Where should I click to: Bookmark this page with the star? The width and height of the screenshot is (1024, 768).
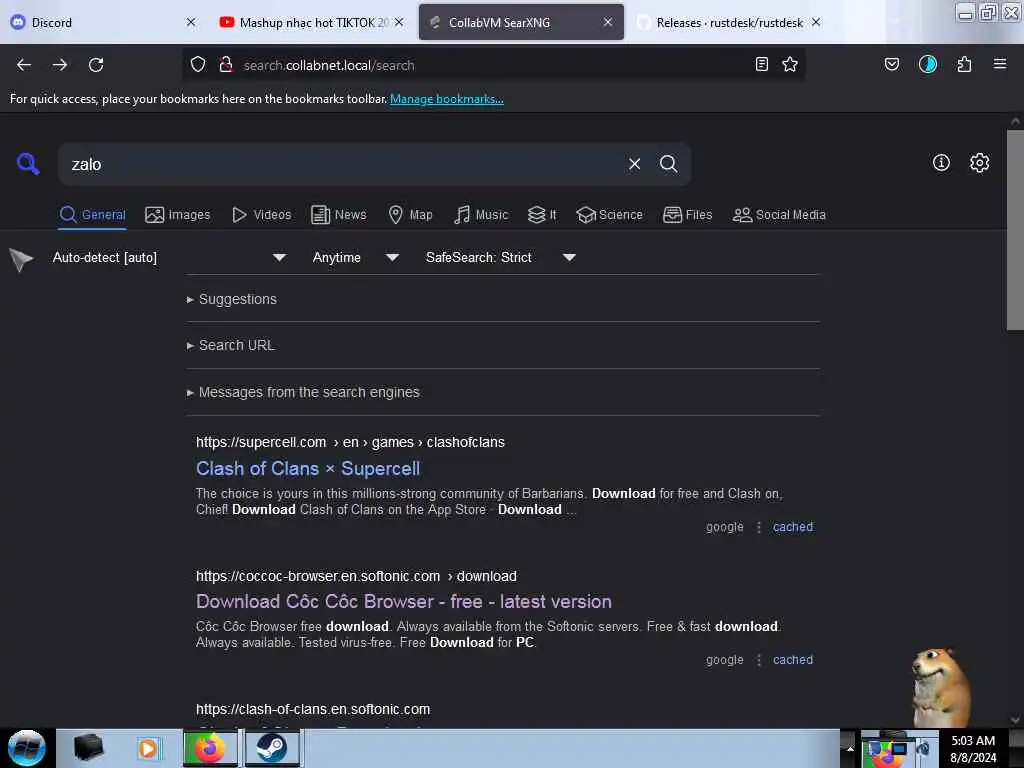point(790,64)
